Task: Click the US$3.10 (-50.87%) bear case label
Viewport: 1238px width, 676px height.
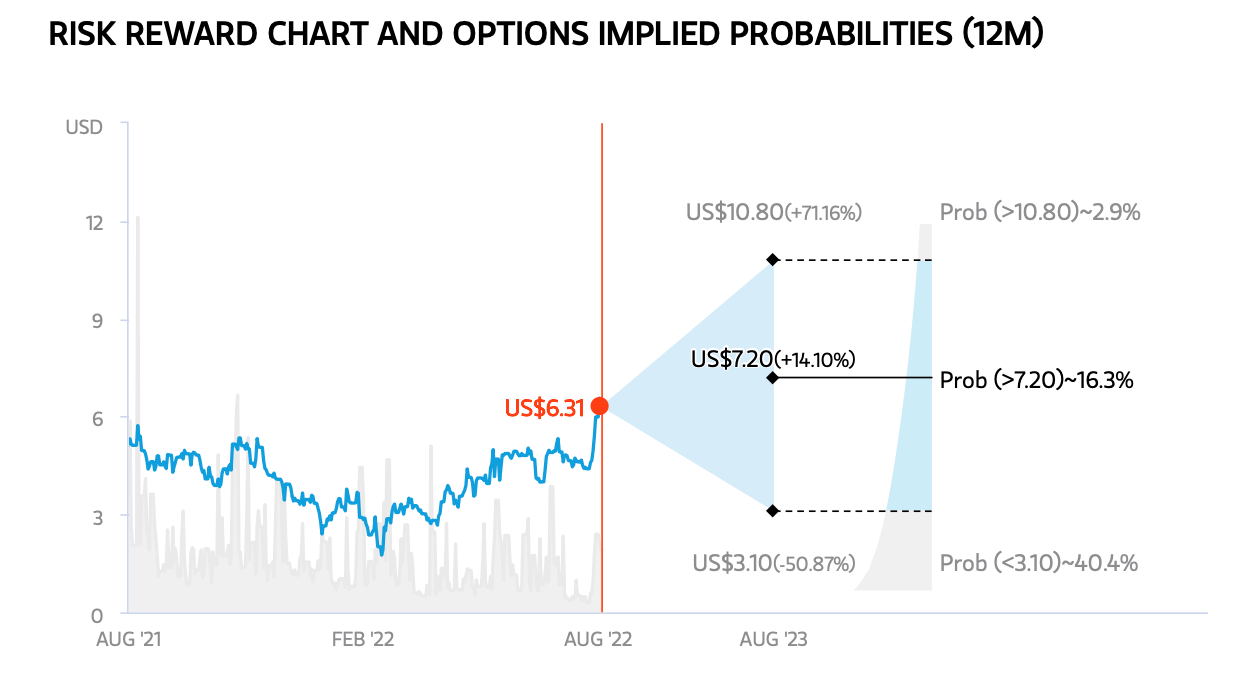Action: [773, 563]
